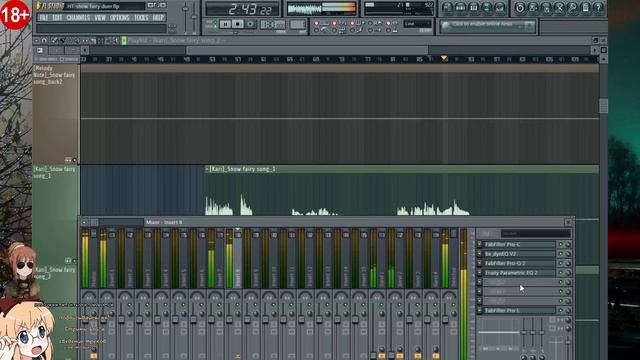The width and height of the screenshot is (640, 360).
Task: Open the CHANNELS menu
Action: point(78,18)
